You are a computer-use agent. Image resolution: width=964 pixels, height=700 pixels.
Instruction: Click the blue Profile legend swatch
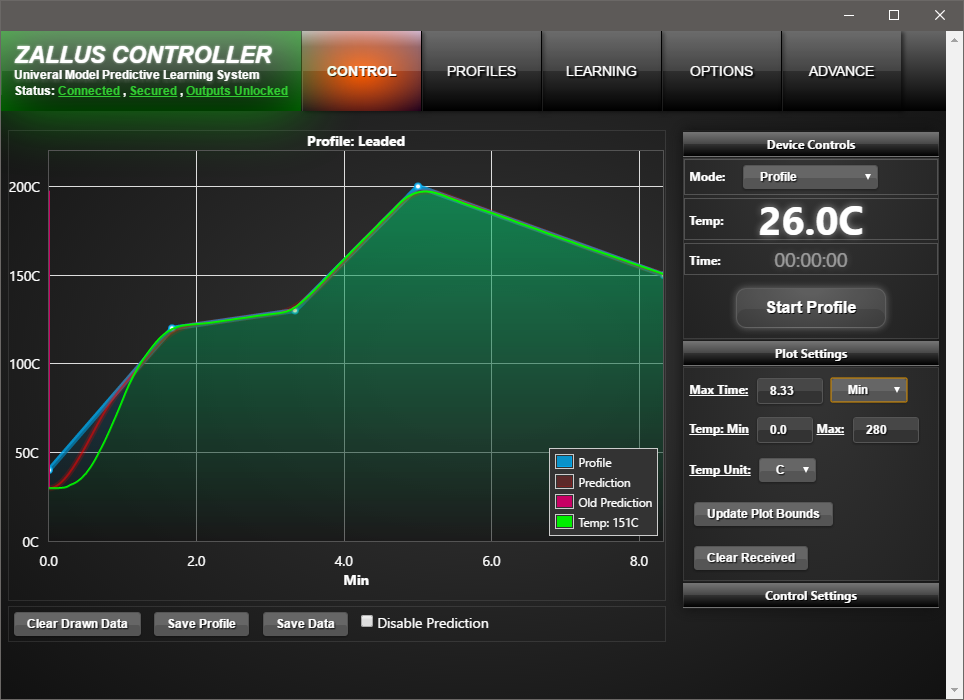(x=564, y=462)
